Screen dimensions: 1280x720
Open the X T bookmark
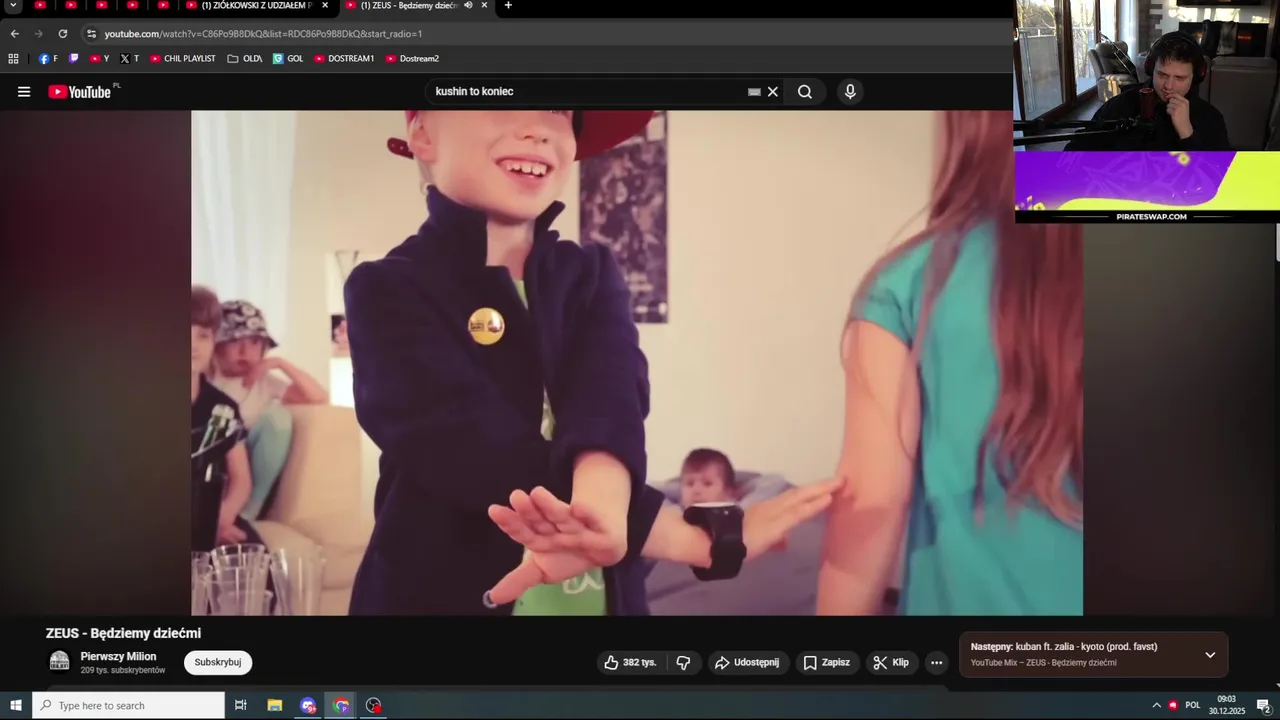(130, 59)
